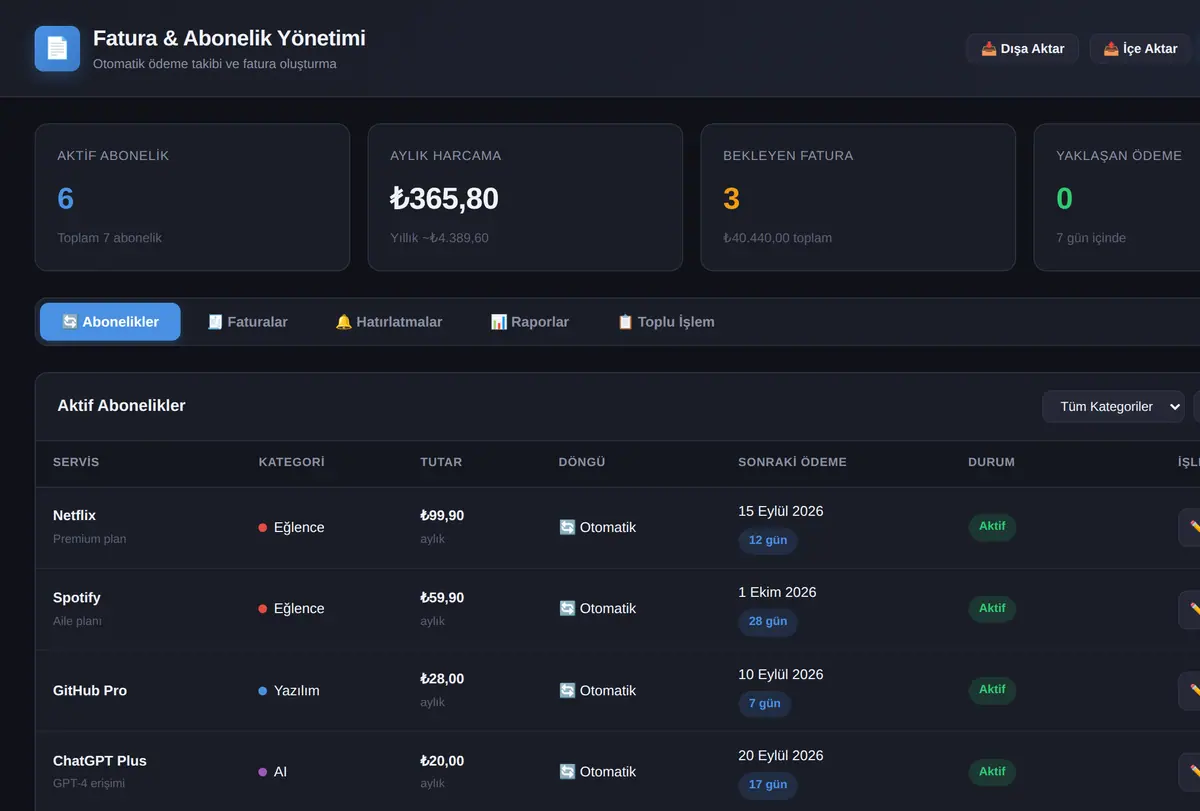Click the Tutar column header
The width and height of the screenshot is (1200, 811).
(441, 462)
